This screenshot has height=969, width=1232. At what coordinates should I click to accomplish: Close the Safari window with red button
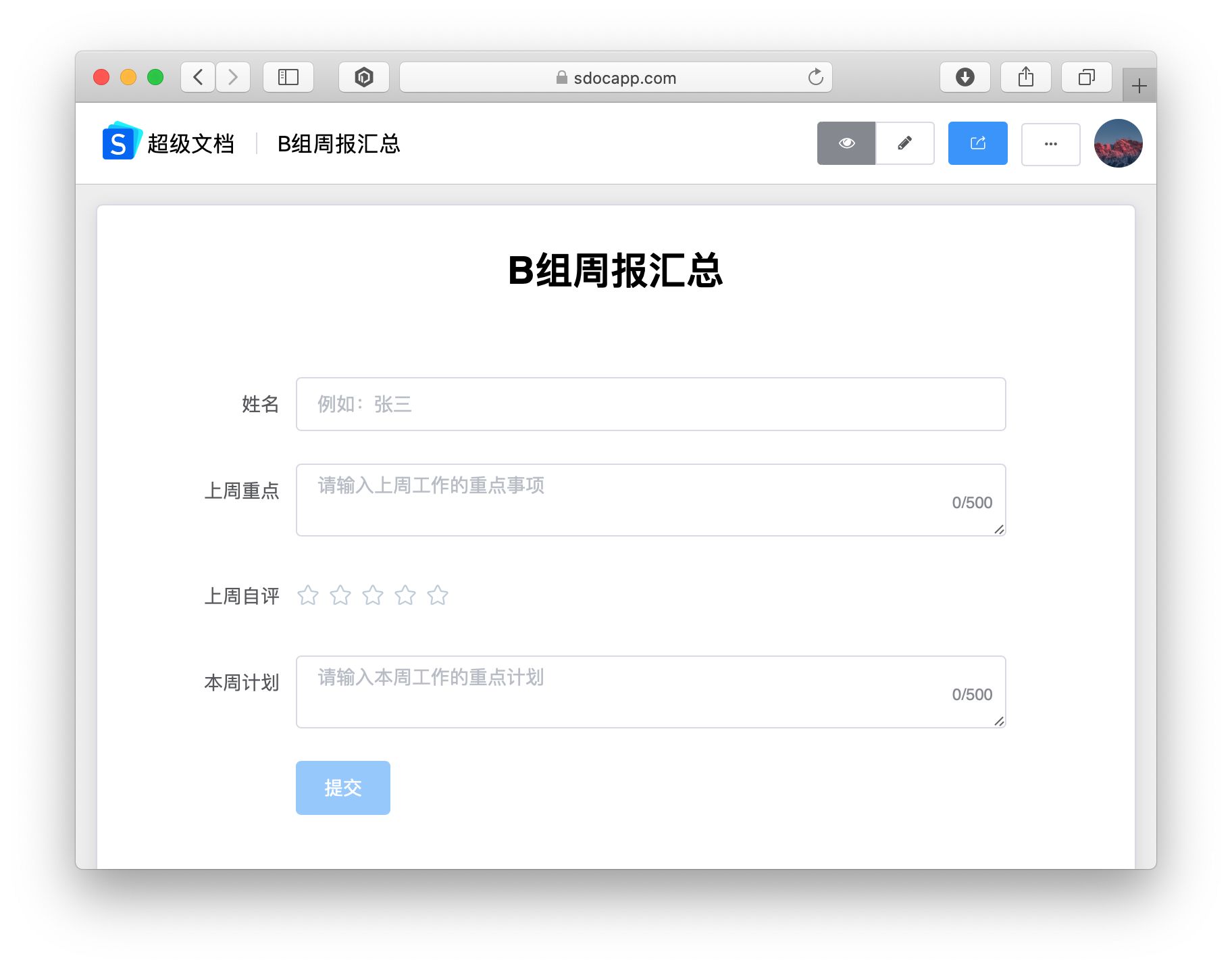click(x=101, y=77)
